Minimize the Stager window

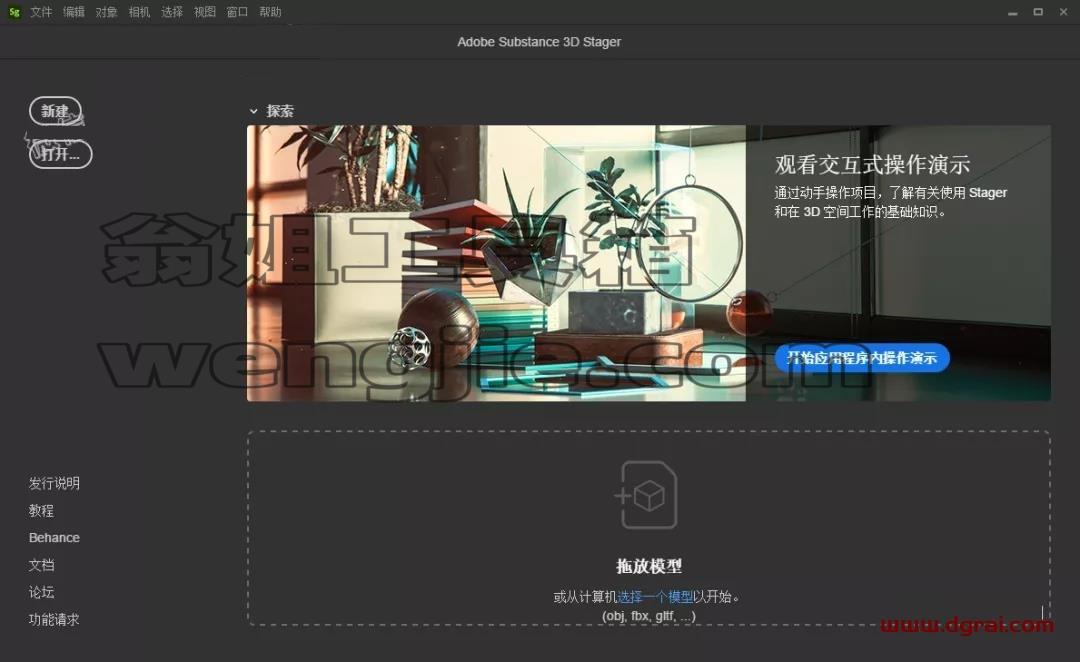tap(1012, 12)
